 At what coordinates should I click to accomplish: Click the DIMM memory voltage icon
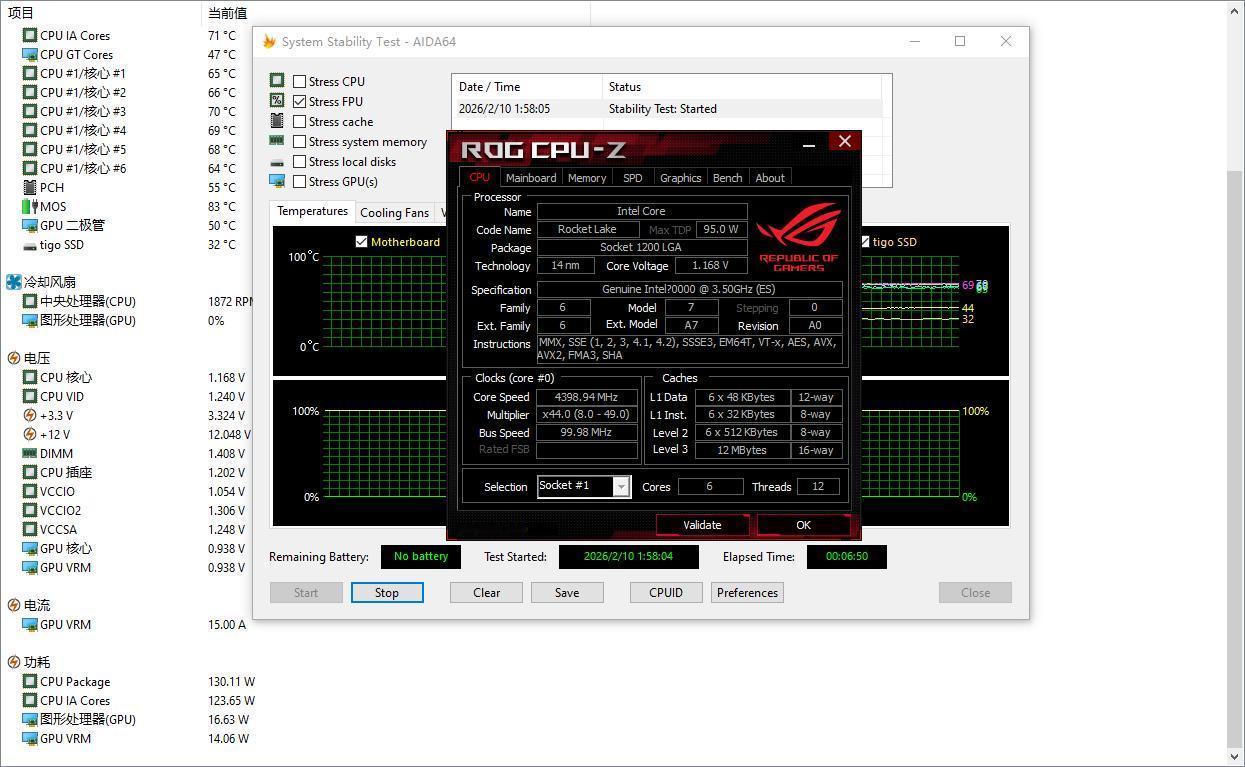tap(30, 453)
